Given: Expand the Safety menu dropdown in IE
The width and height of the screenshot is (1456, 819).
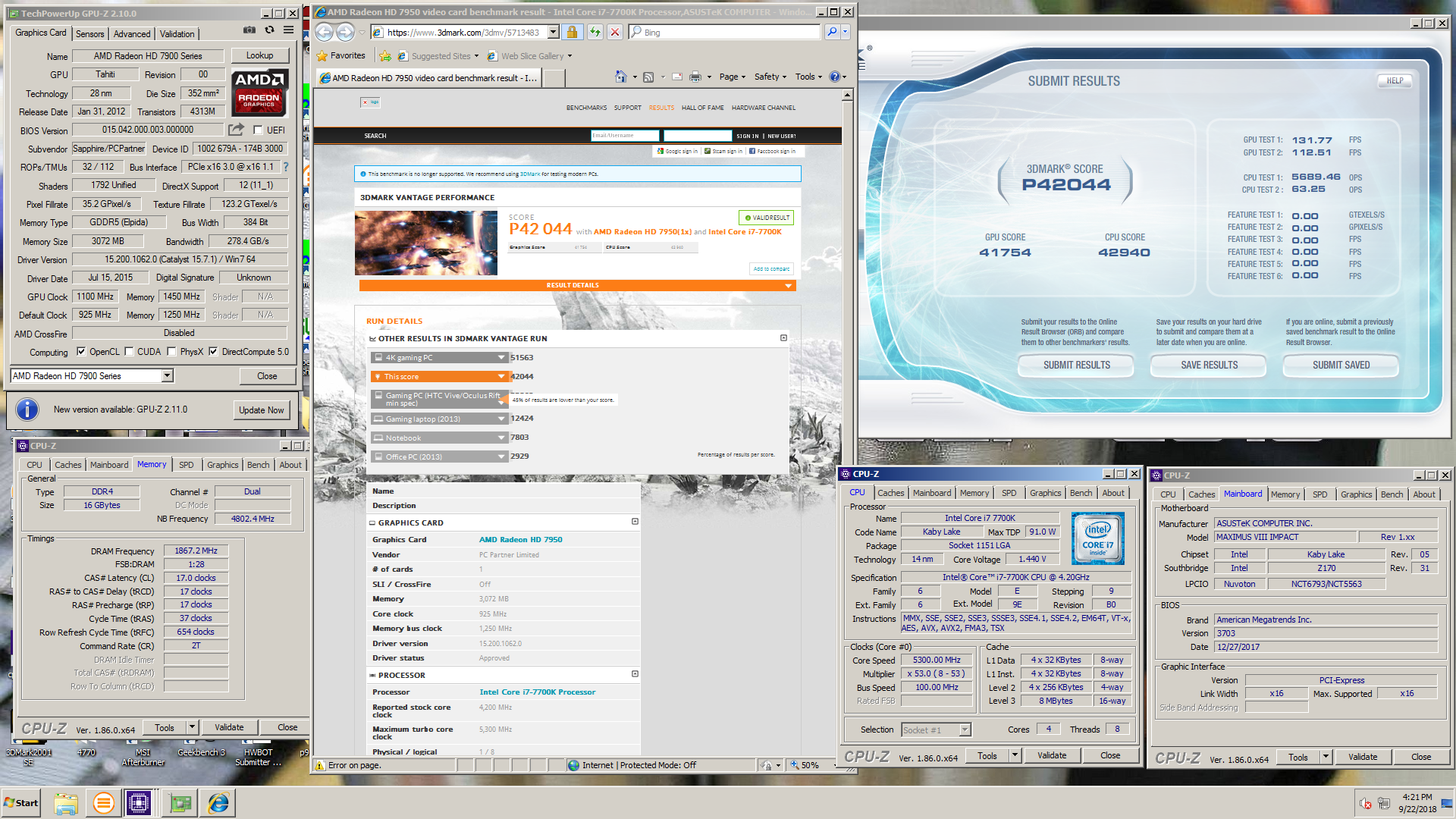Looking at the screenshot, I should click(770, 77).
